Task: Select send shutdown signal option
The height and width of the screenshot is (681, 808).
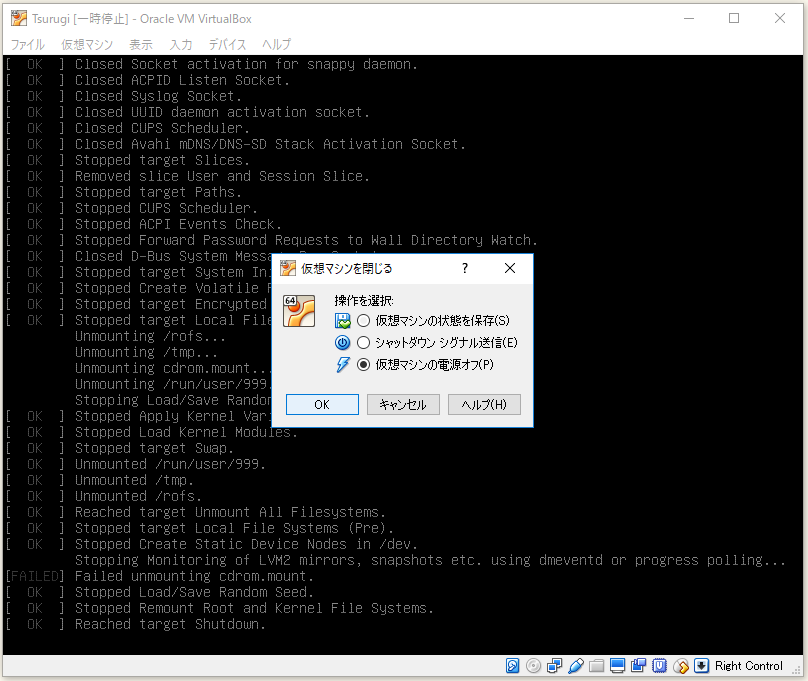Action: click(437, 343)
